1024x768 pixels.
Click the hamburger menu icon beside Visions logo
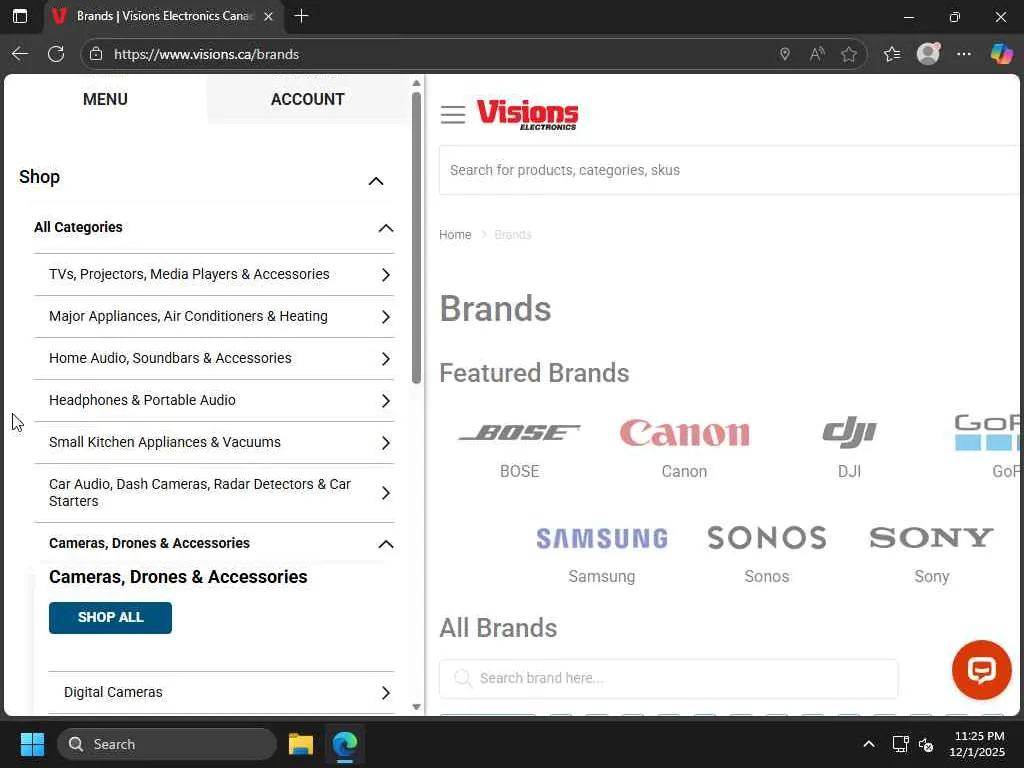tap(453, 115)
